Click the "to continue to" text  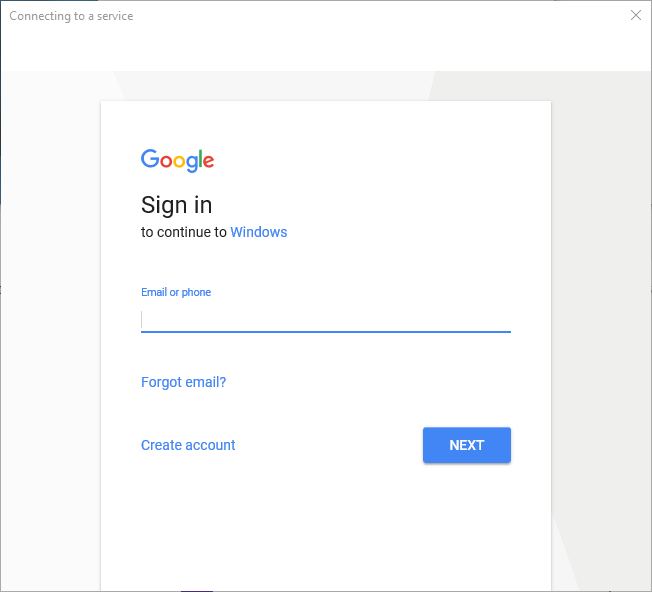click(184, 232)
